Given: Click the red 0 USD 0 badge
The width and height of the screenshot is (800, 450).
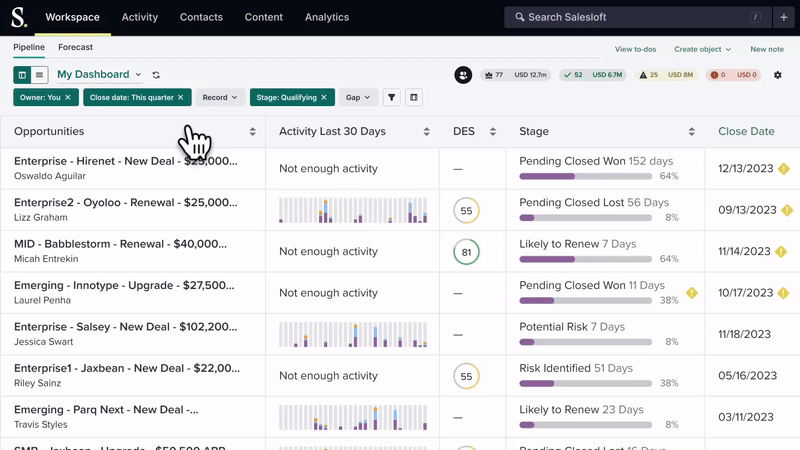Looking at the screenshot, I should (x=734, y=75).
